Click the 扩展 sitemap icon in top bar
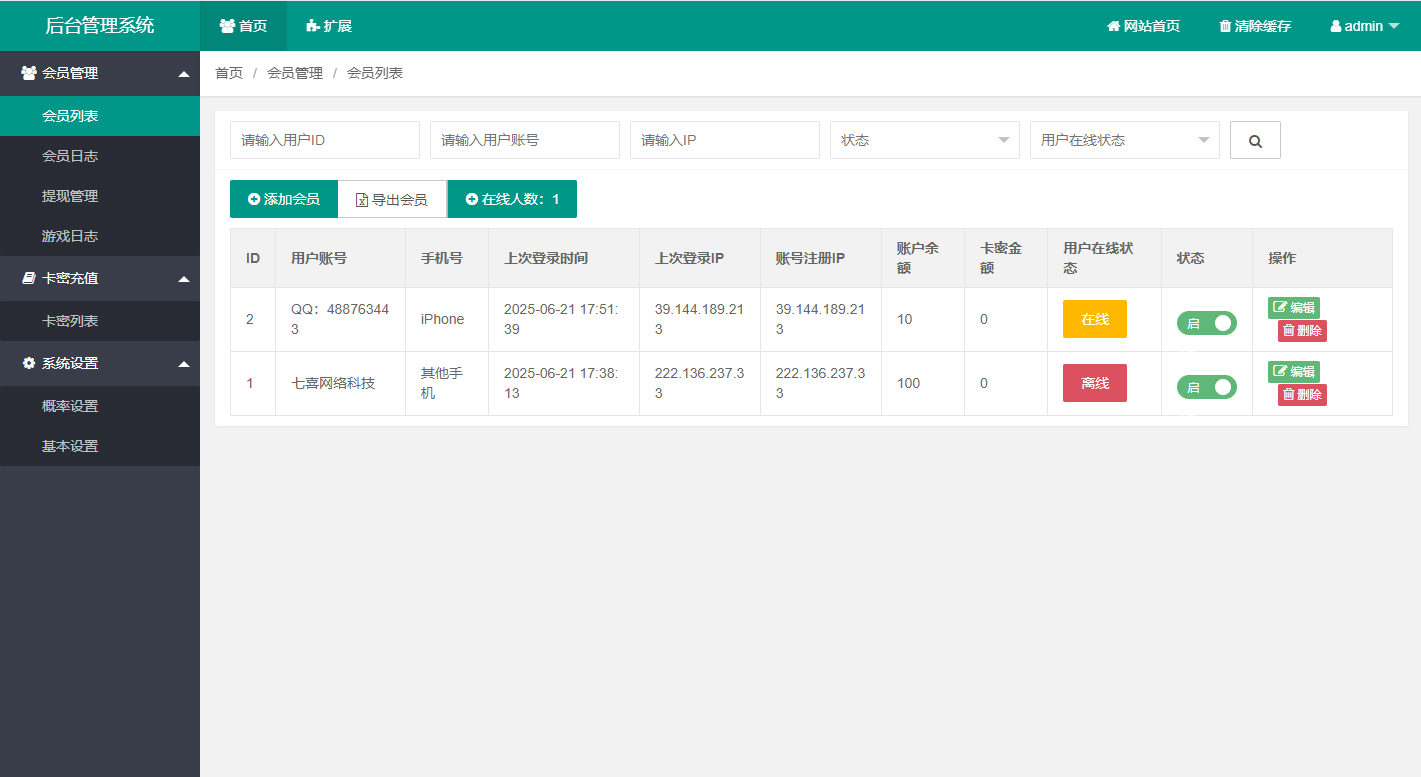The image size is (1421, 777). tap(312, 26)
